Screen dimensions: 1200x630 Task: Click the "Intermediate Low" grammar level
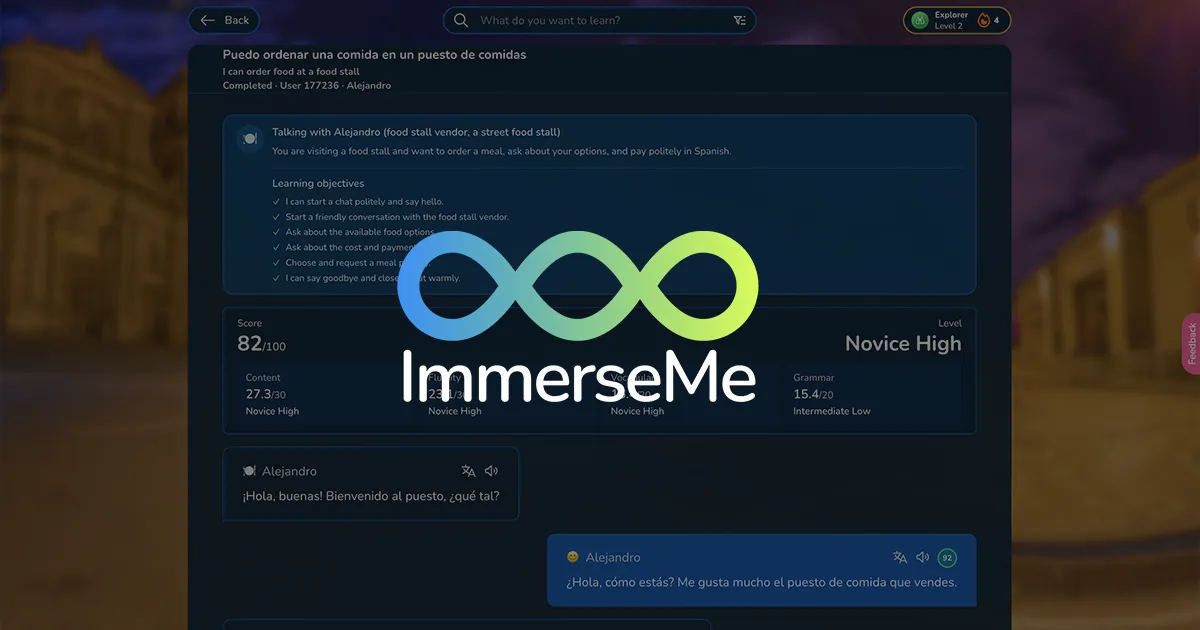pos(834,411)
